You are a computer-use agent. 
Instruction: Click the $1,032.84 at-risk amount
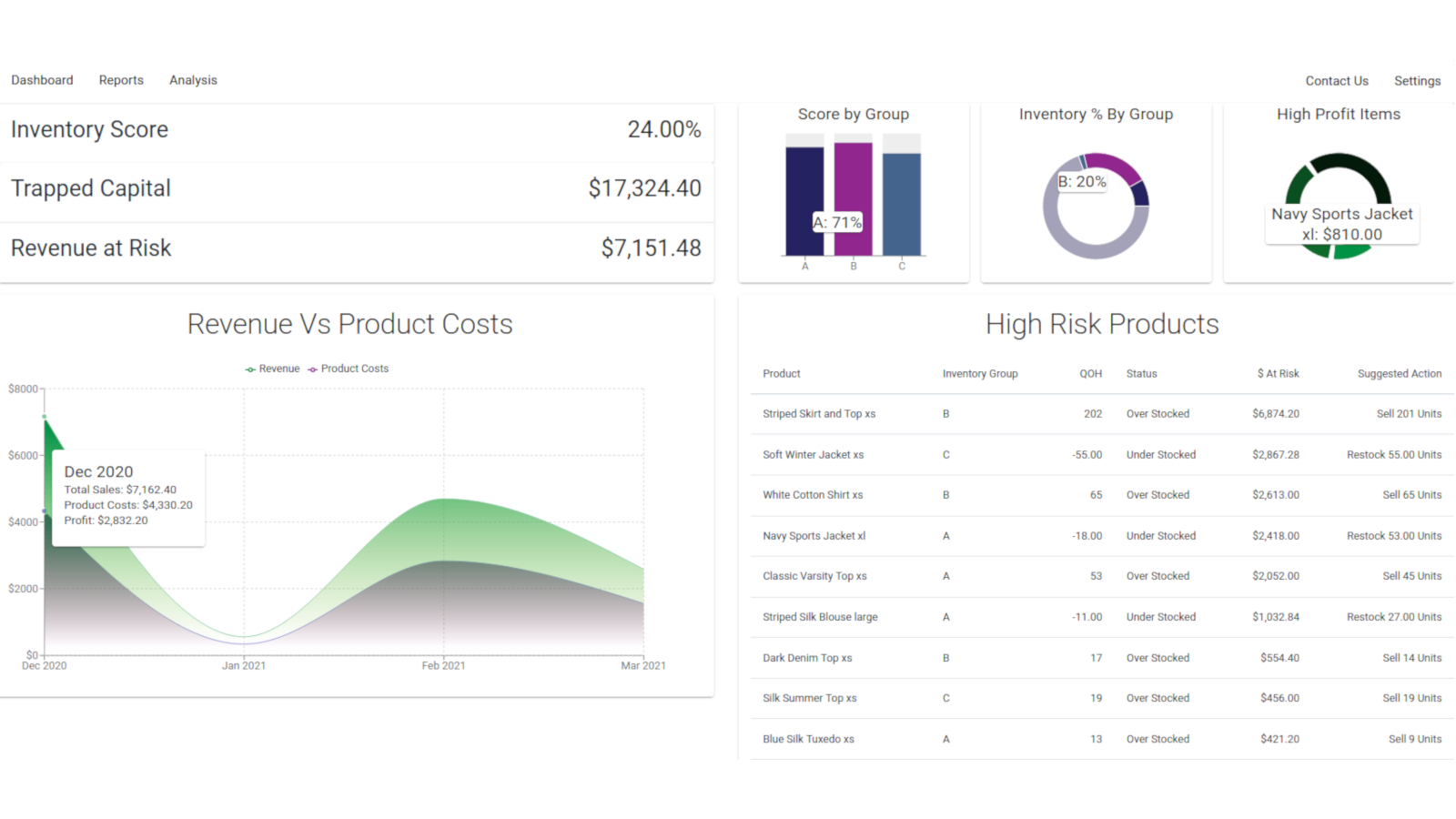pyautogui.click(x=1276, y=617)
